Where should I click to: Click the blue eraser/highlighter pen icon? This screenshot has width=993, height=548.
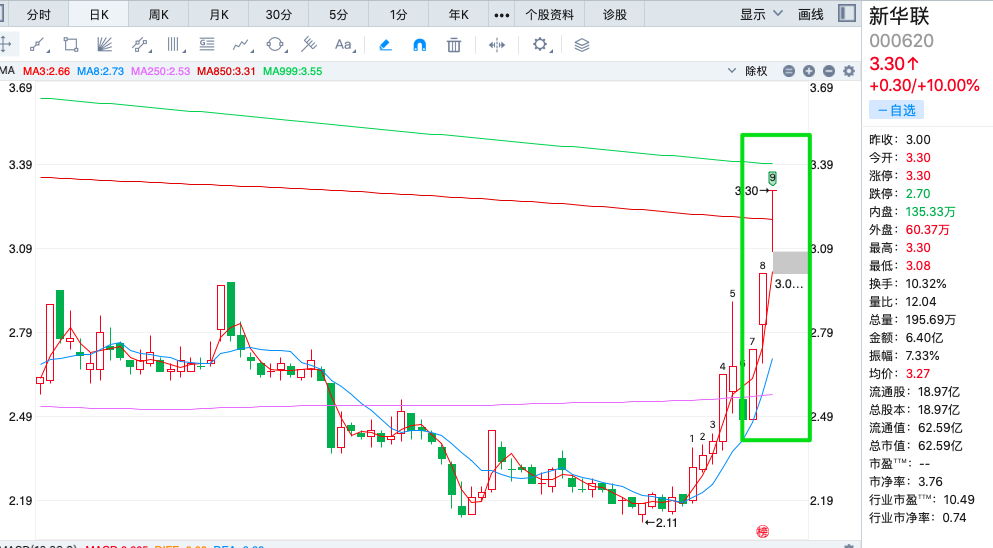click(x=385, y=44)
